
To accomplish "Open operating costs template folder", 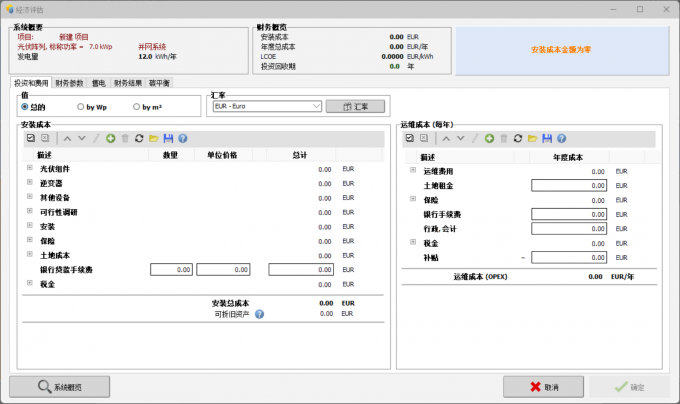I will click(533, 139).
